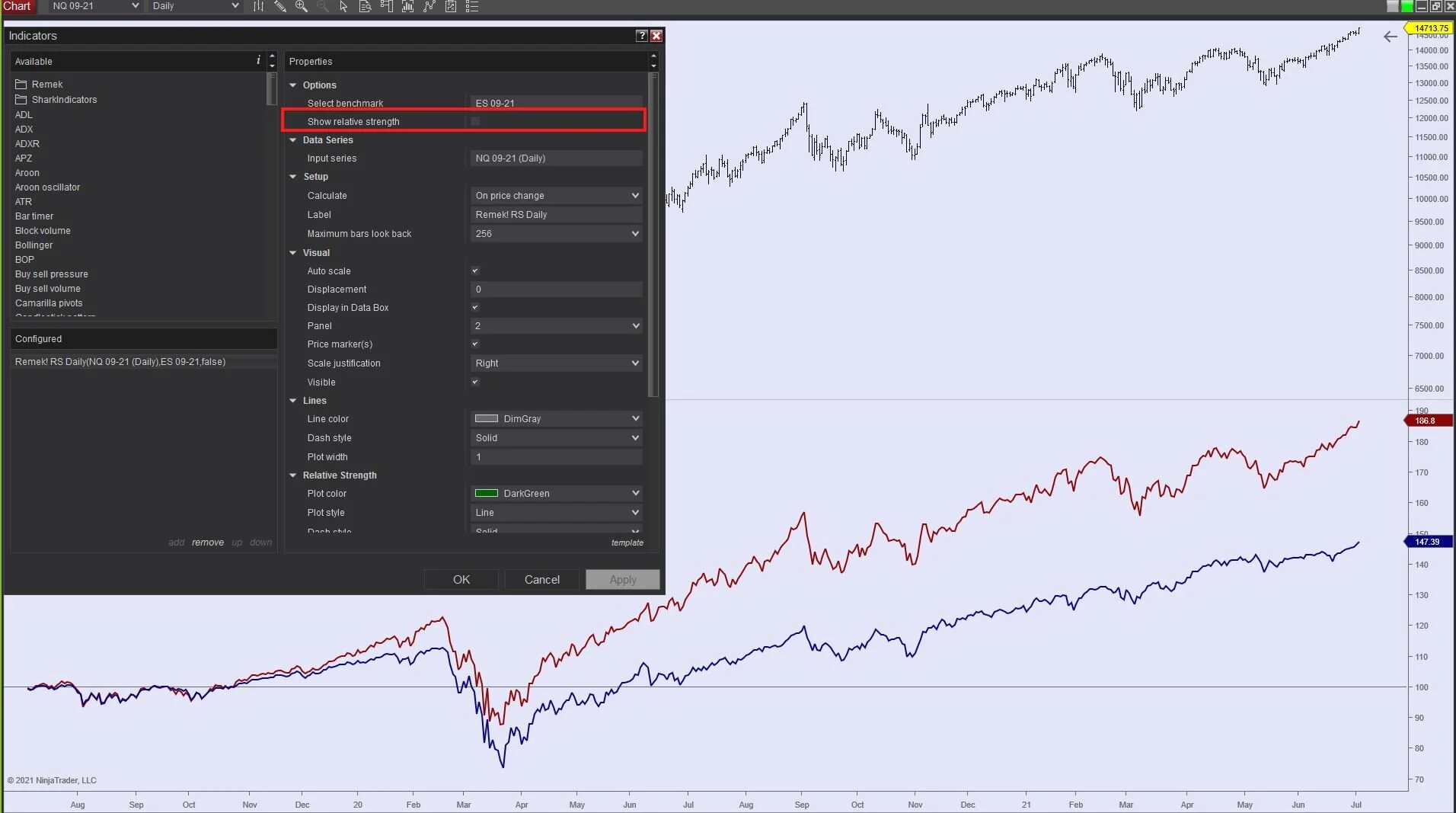Viewport: 1456px width, 813px height.
Task: Click the back arrow on the chart
Action: coord(1391,37)
